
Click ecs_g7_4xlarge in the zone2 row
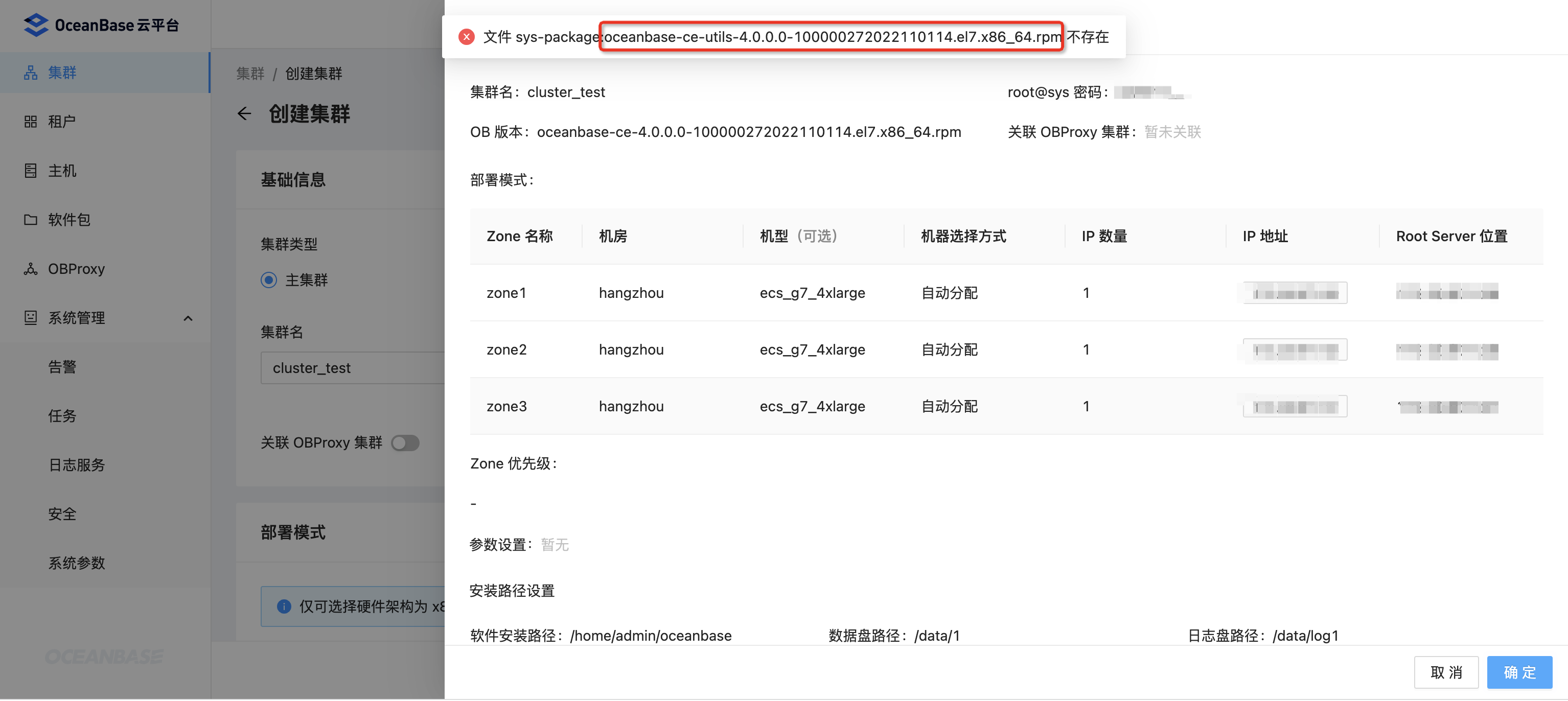[x=812, y=349]
